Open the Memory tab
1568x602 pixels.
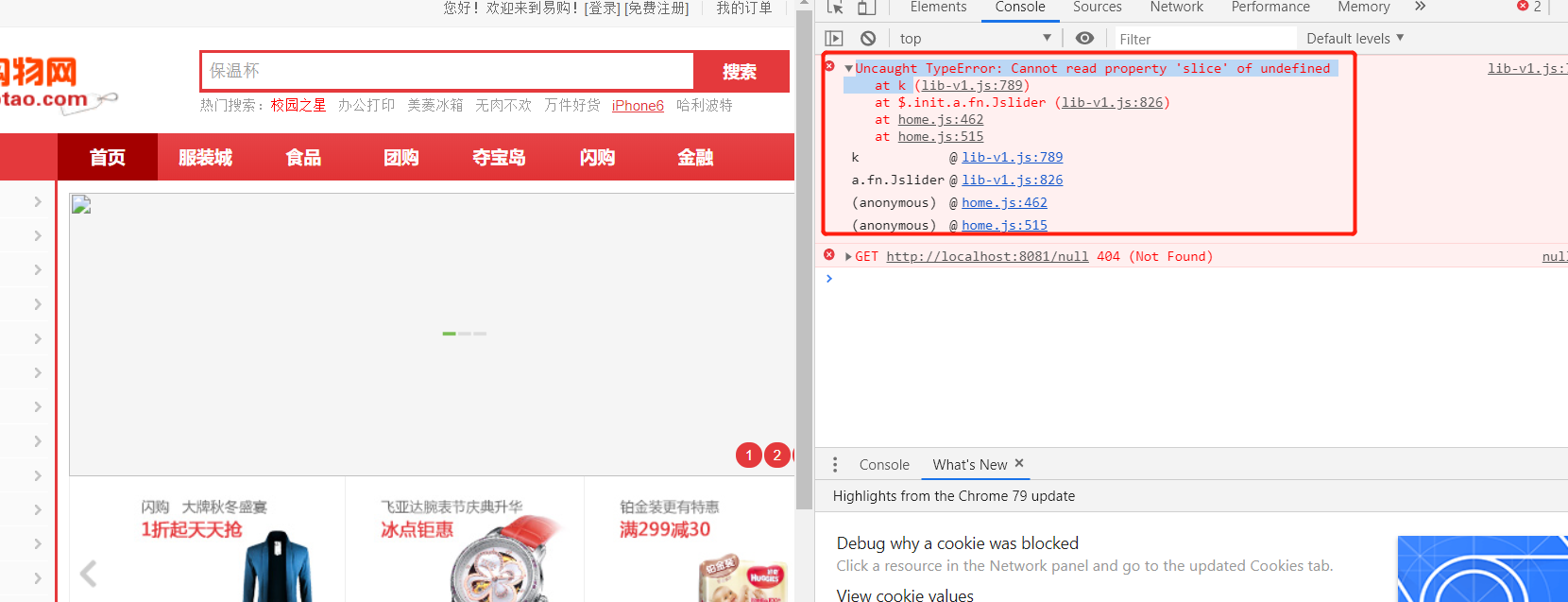pos(1364,8)
